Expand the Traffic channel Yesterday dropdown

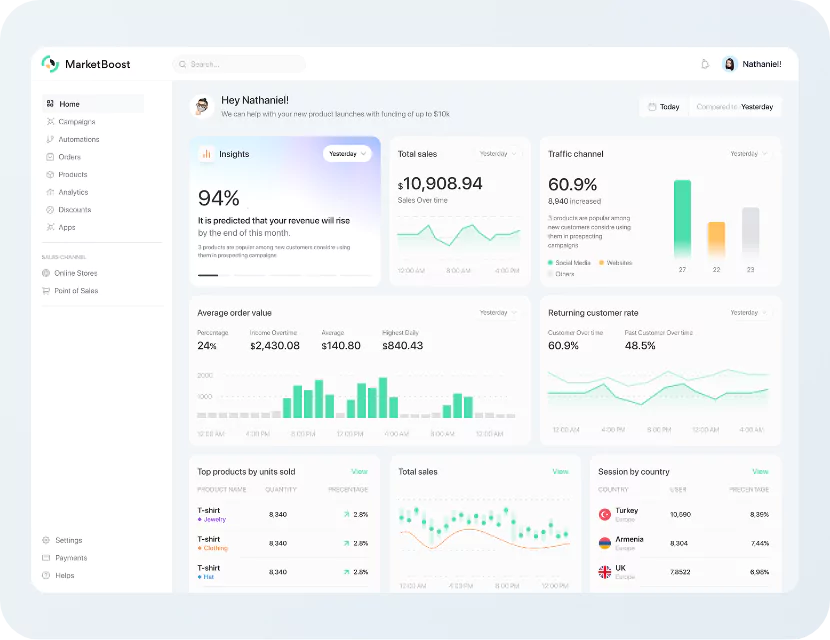pyautogui.click(x=748, y=154)
